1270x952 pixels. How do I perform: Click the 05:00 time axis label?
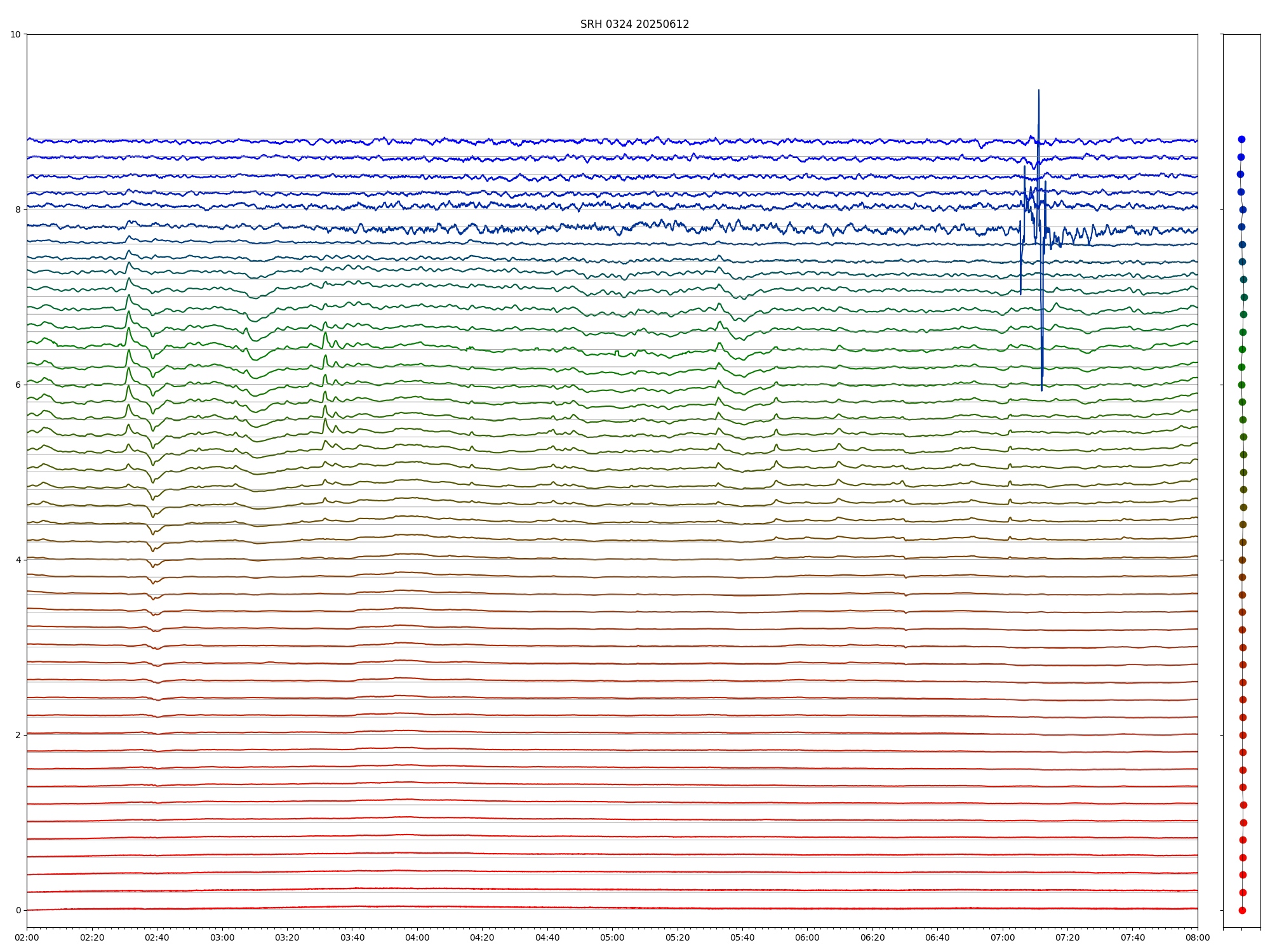point(612,937)
